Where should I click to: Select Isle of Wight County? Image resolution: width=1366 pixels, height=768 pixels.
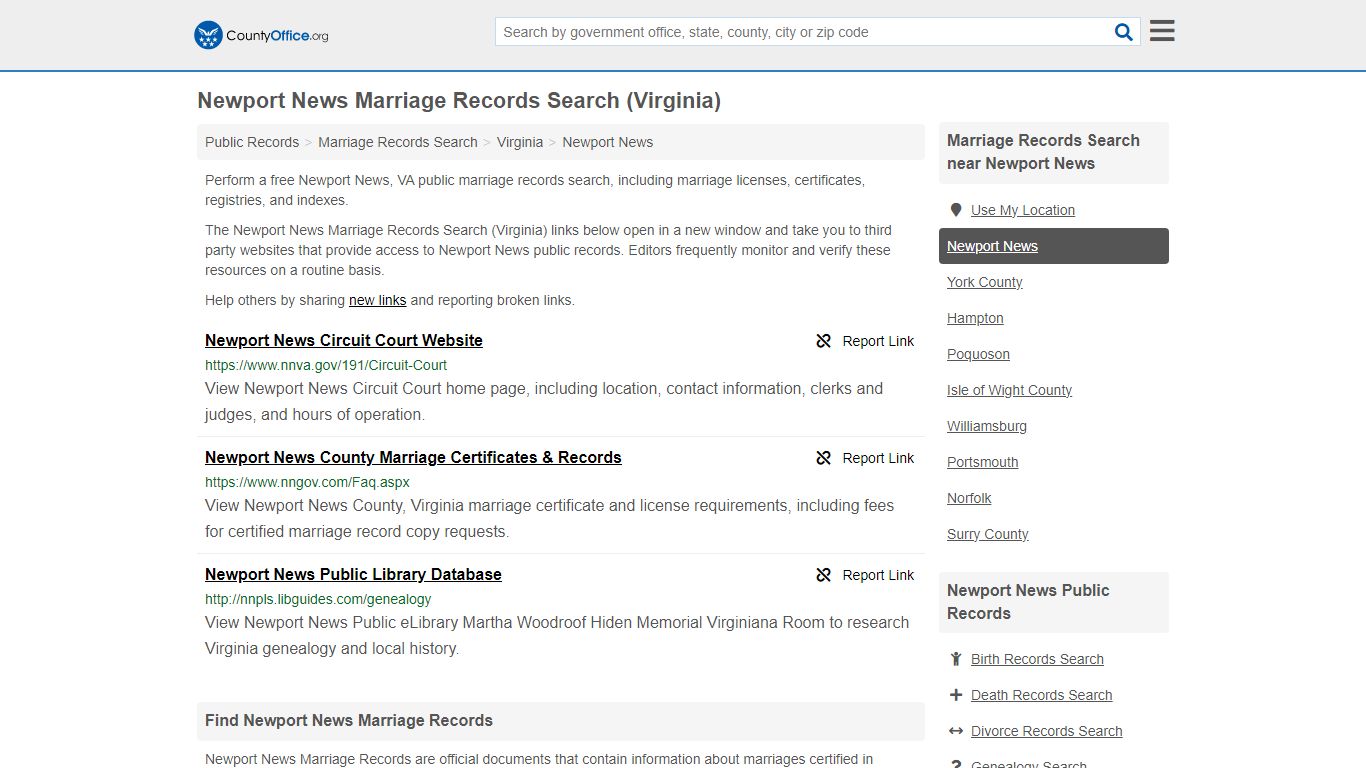click(x=1009, y=390)
